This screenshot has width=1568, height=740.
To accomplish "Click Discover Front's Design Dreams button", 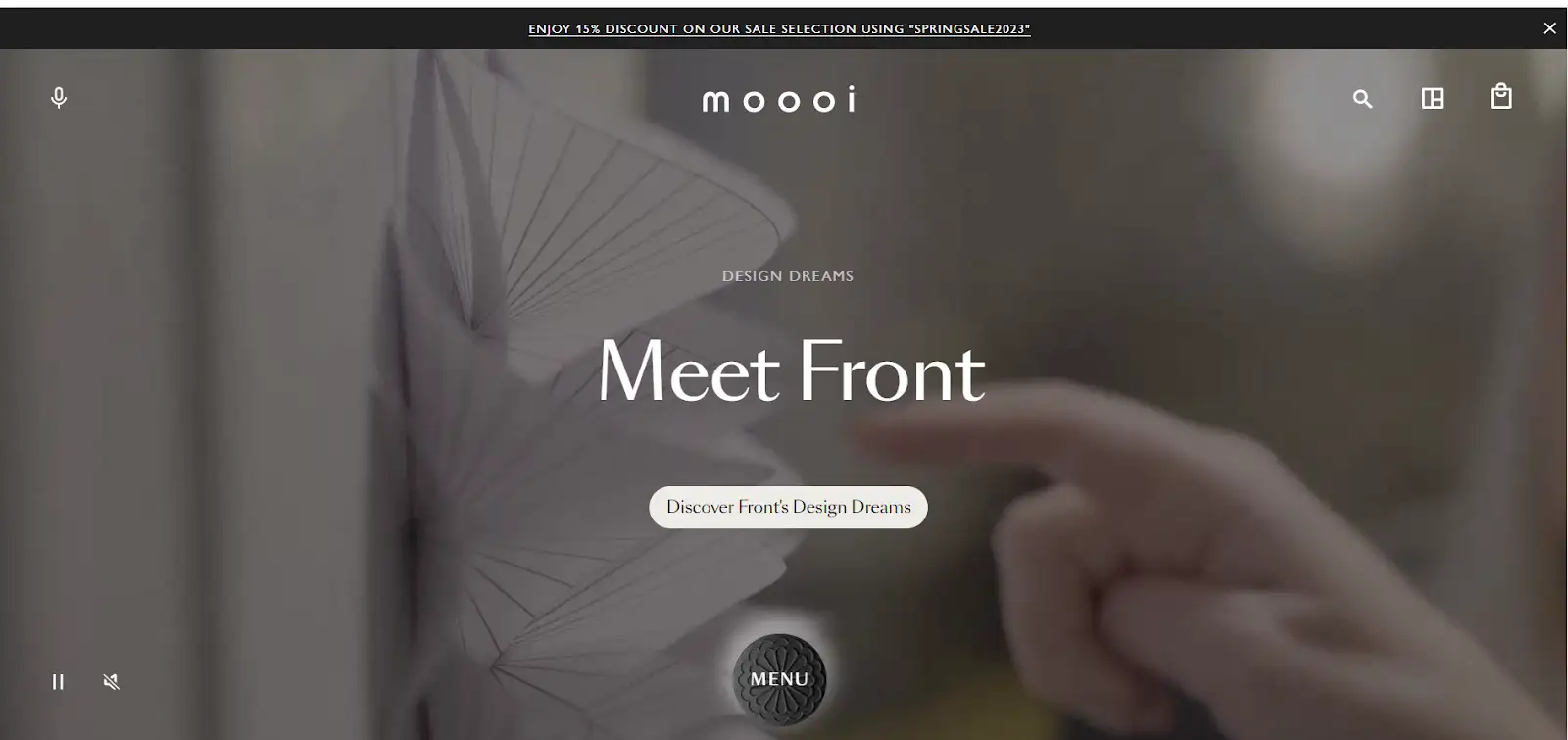I will [x=788, y=507].
